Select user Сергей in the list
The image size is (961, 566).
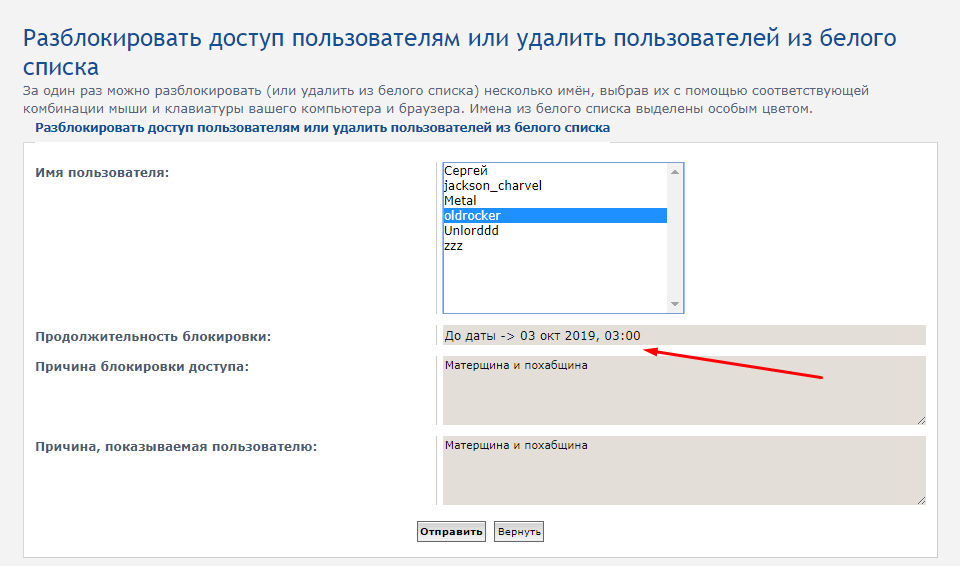tap(555, 171)
